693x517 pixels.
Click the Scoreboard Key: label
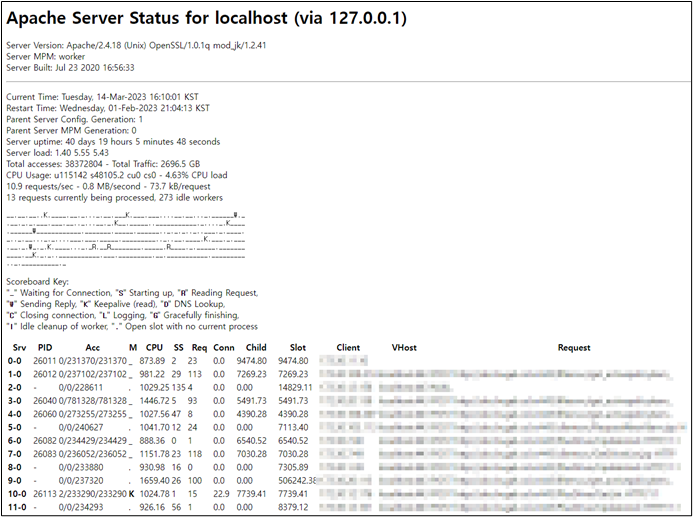click(x=38, y=281)
